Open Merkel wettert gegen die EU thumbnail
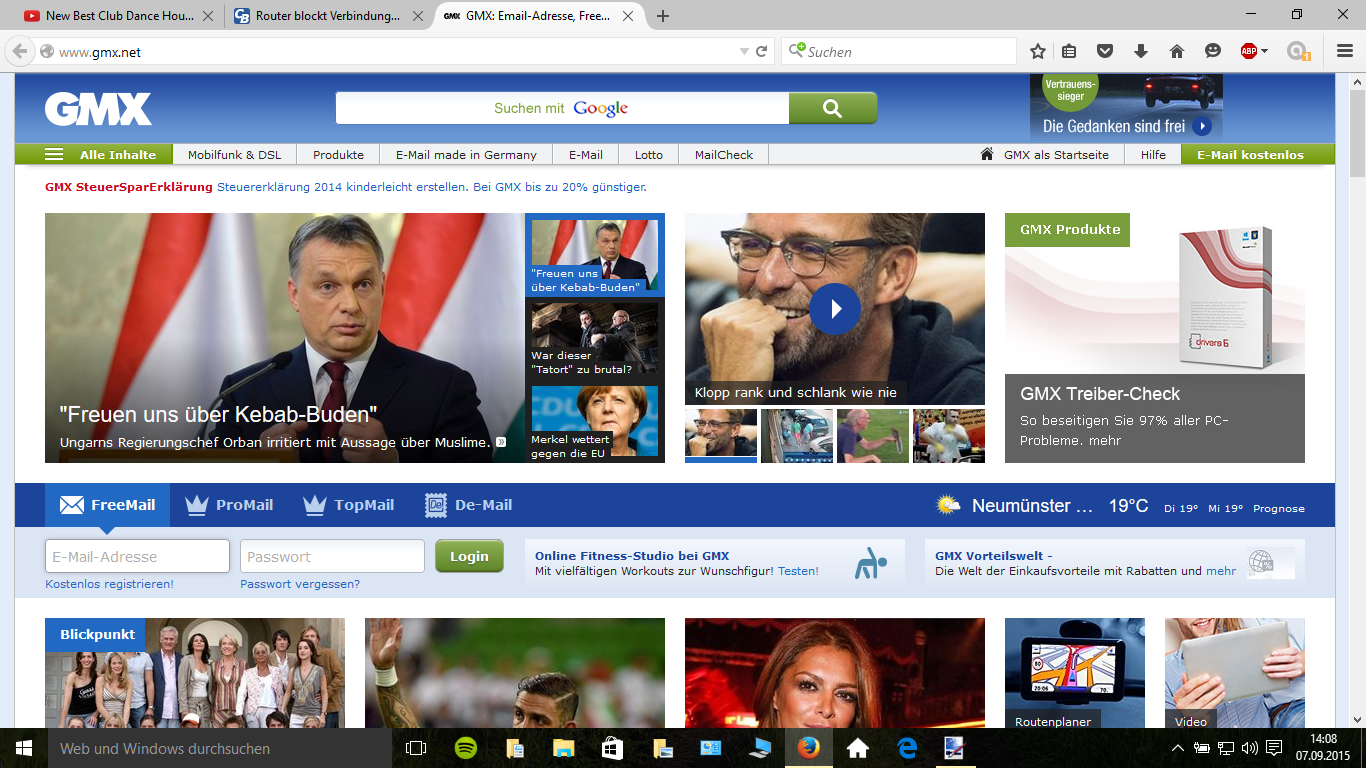 (x=595, y=423)
